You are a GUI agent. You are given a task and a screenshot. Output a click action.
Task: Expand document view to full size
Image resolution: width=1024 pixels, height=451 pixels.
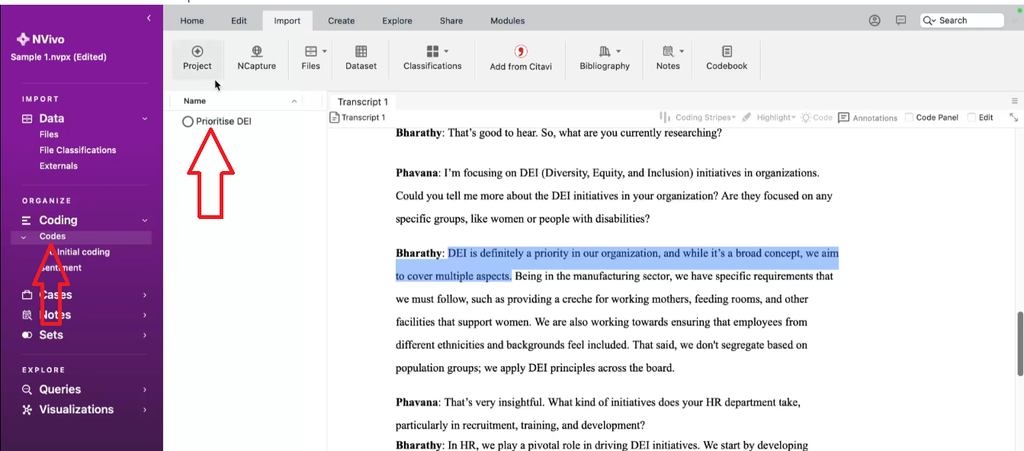pyautogui.click(x=1014, y=117)
